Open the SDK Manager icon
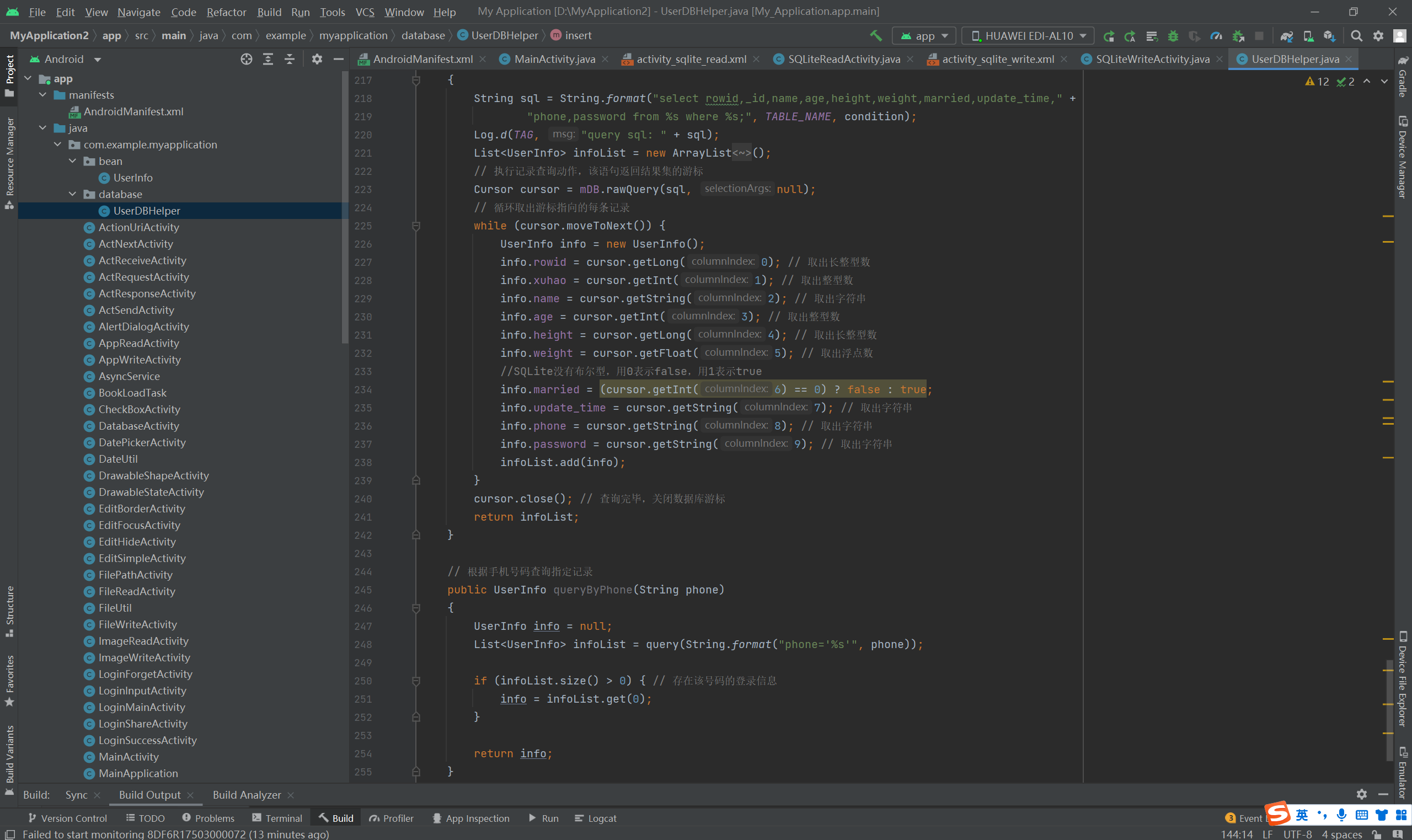 (x=1329, y=36)
